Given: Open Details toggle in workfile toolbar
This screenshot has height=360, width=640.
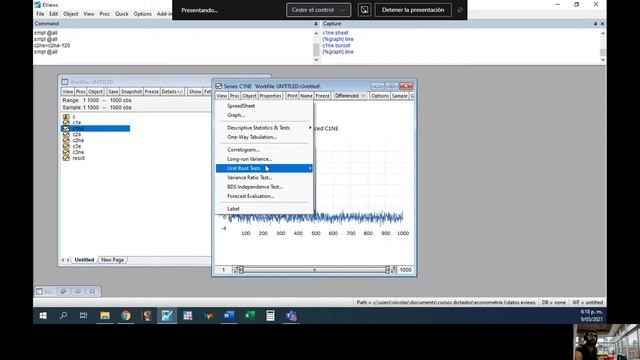Looking at the screenshot, I should (x=172, y=92).
